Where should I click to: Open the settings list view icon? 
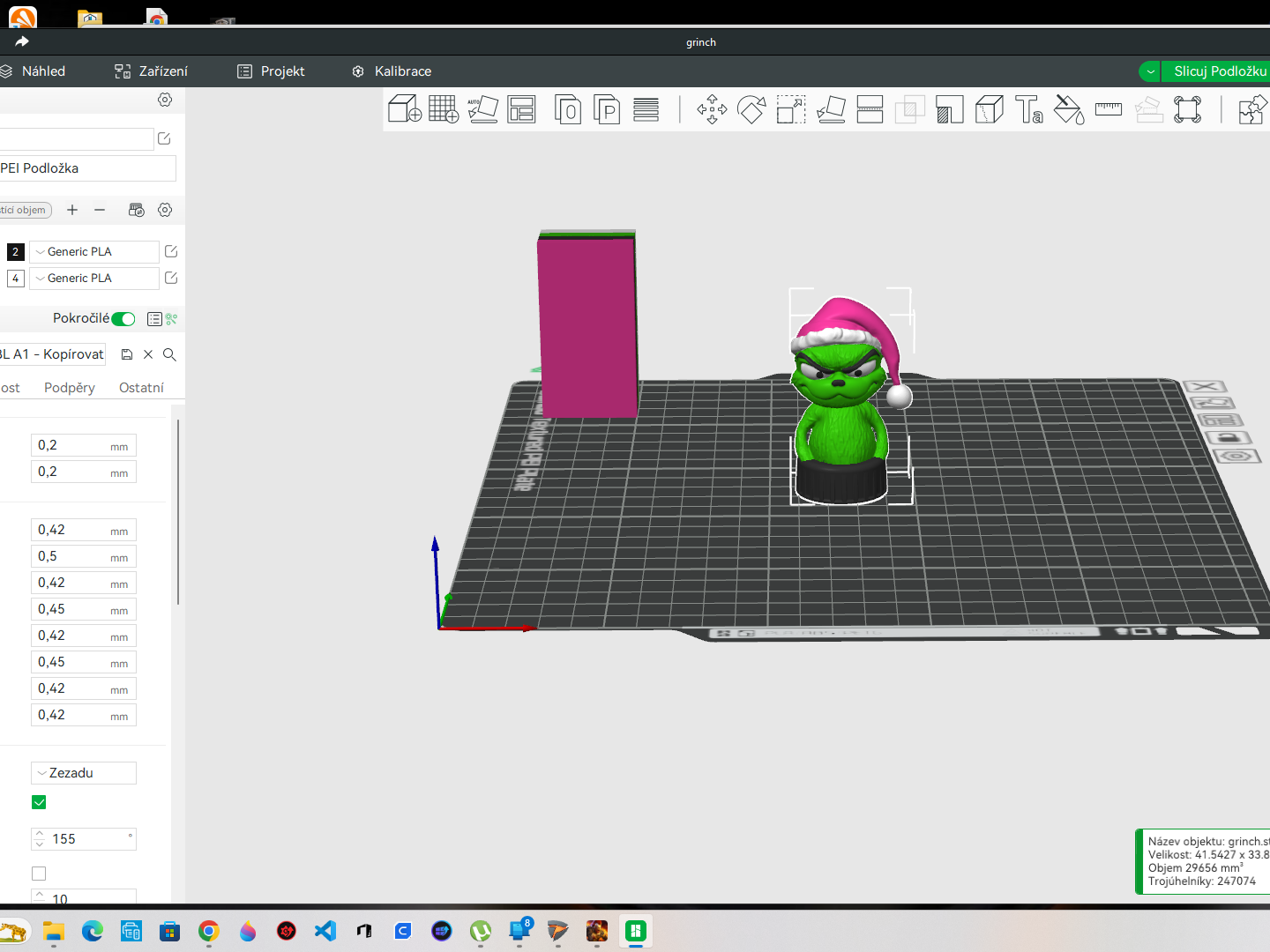(154, 319)
